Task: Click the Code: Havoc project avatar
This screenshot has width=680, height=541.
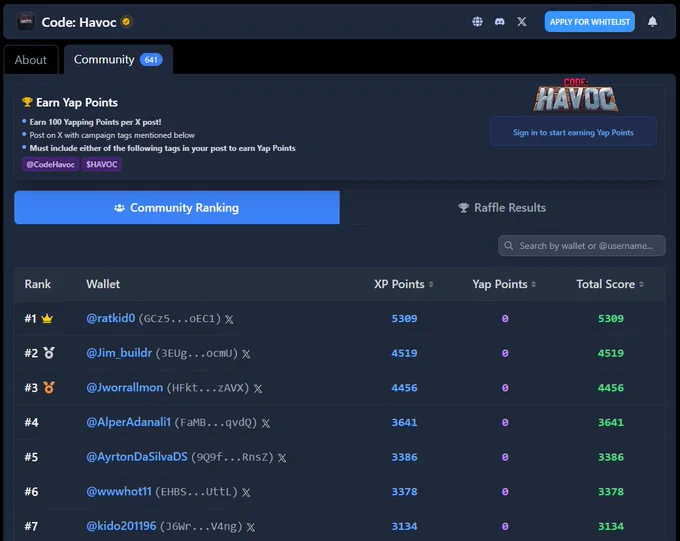Action: tap(26, 21)
